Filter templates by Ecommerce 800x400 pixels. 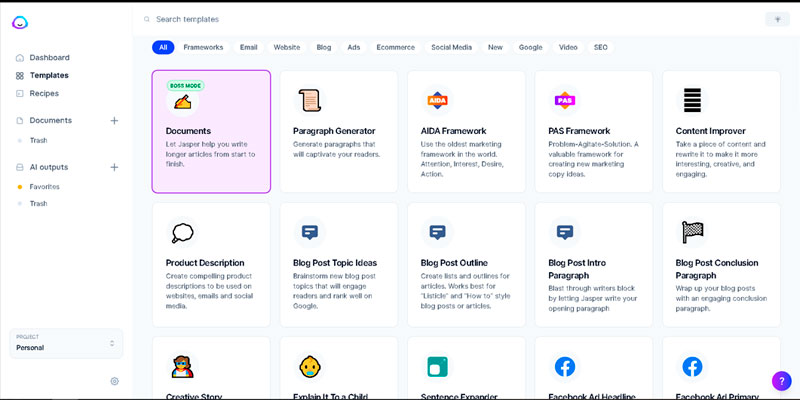[x=395, y=47]
